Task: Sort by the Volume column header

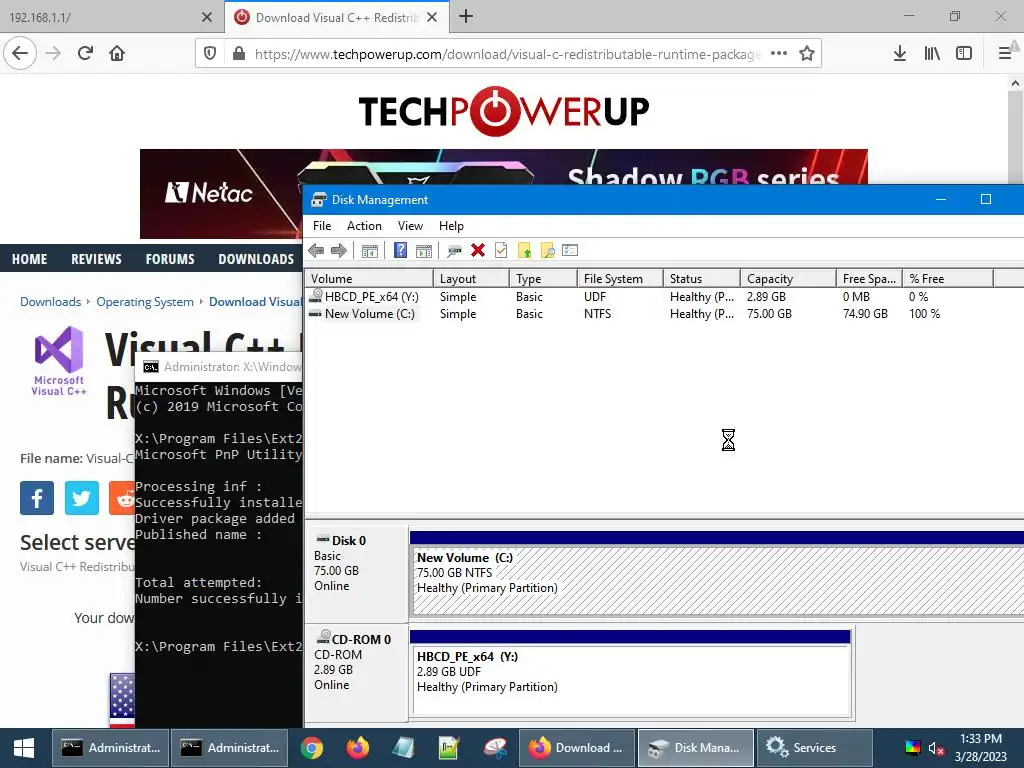Action: click(369, 278)
